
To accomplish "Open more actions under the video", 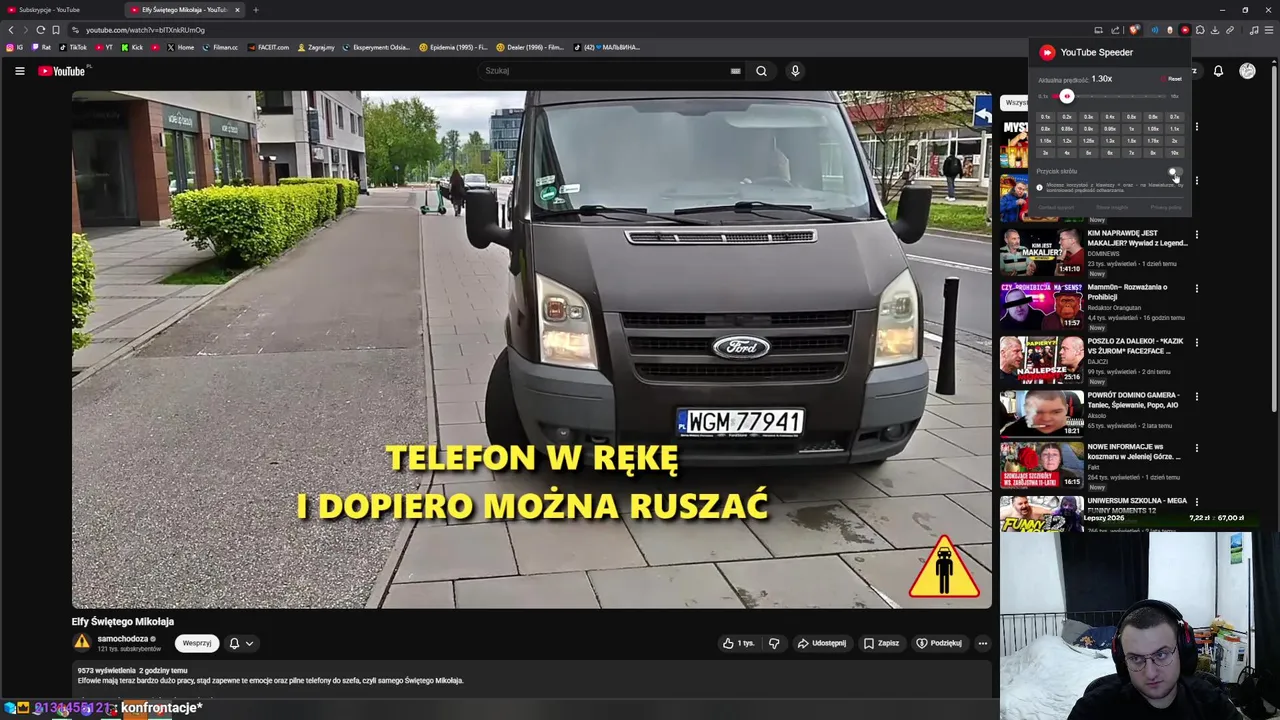I will (983, 643).
